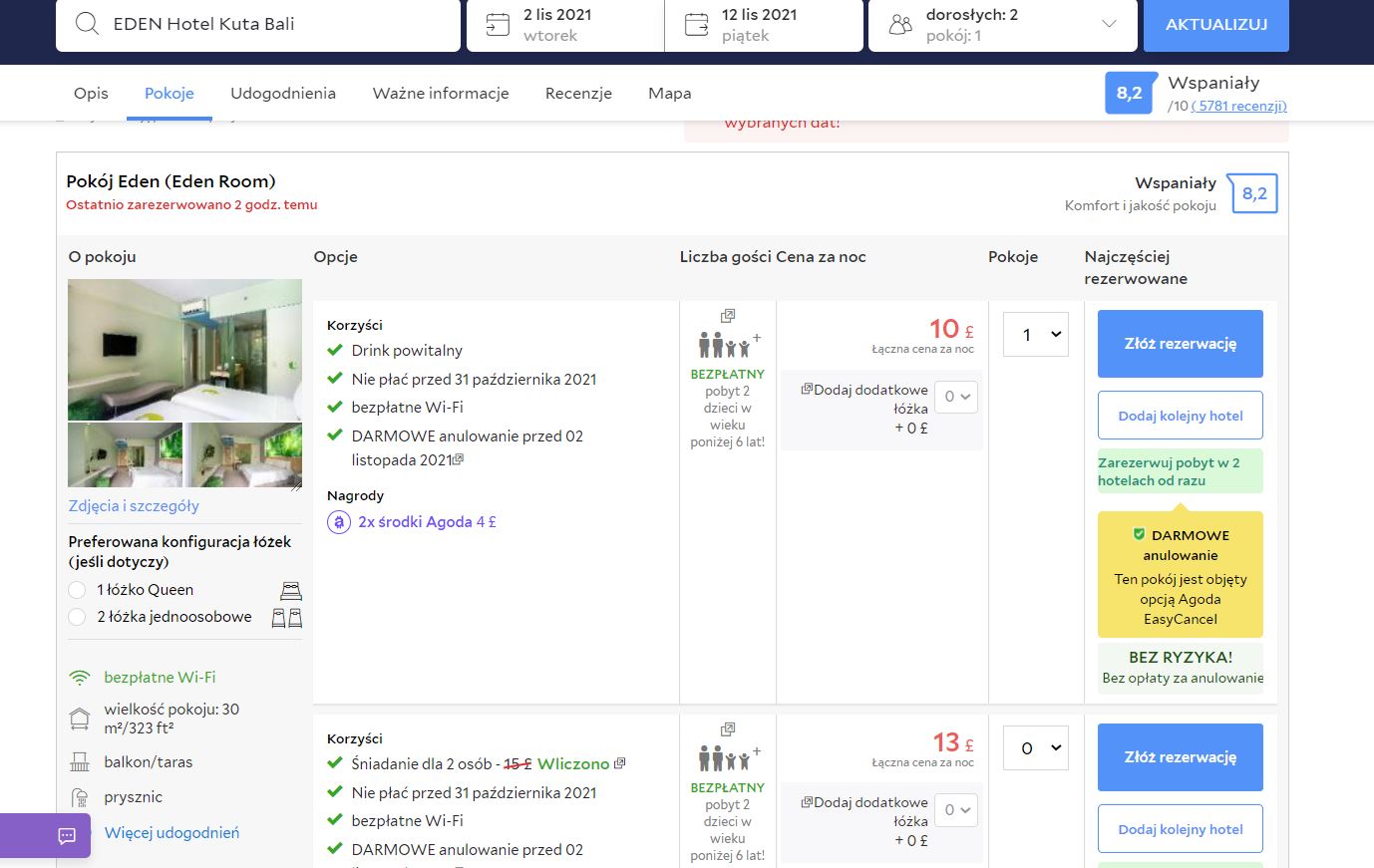
Task: Open extra beds dropdown in 10 £ row
Action: point(955,397)
